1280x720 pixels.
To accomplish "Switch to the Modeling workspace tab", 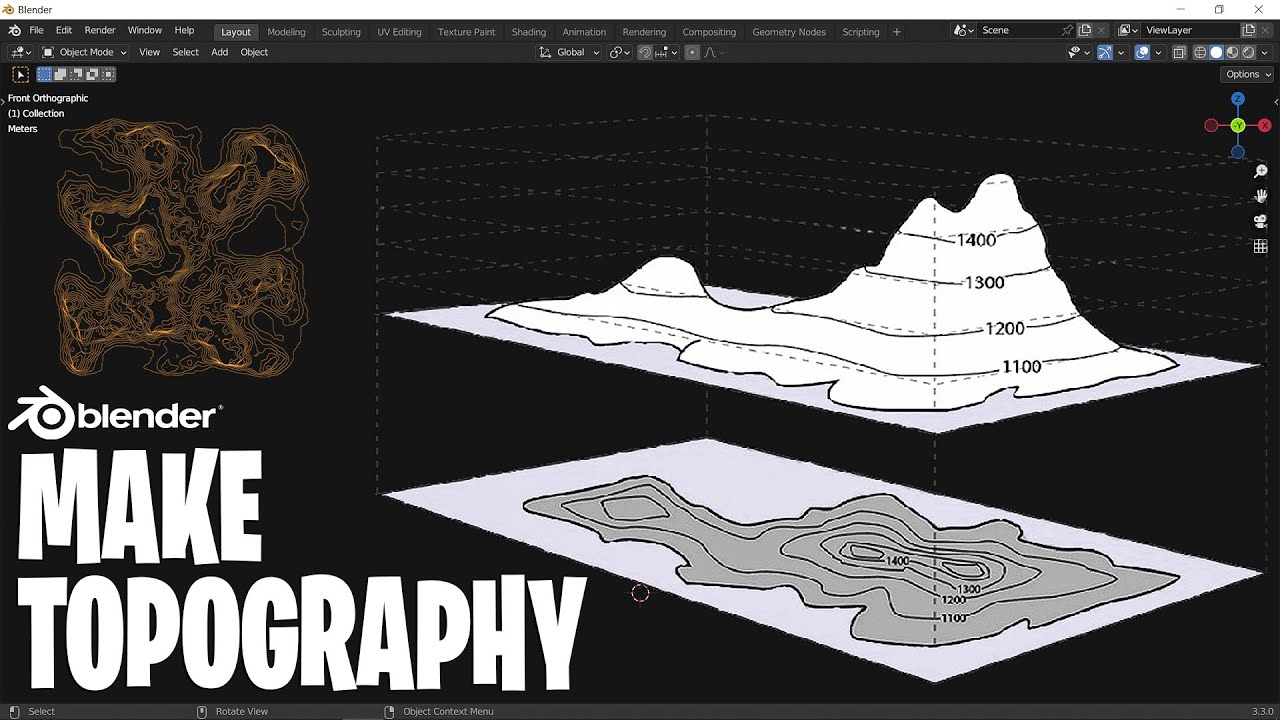I will tap(286, 32).
